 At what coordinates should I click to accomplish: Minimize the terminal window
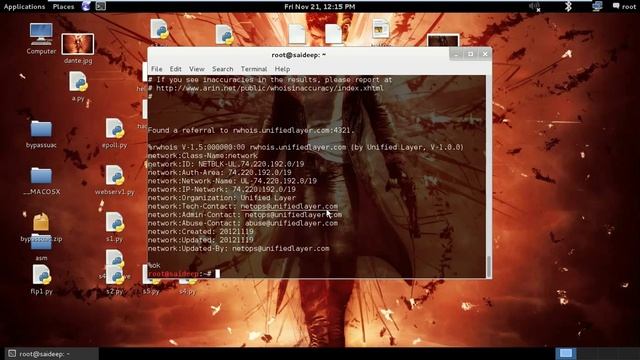pos(456,54)
